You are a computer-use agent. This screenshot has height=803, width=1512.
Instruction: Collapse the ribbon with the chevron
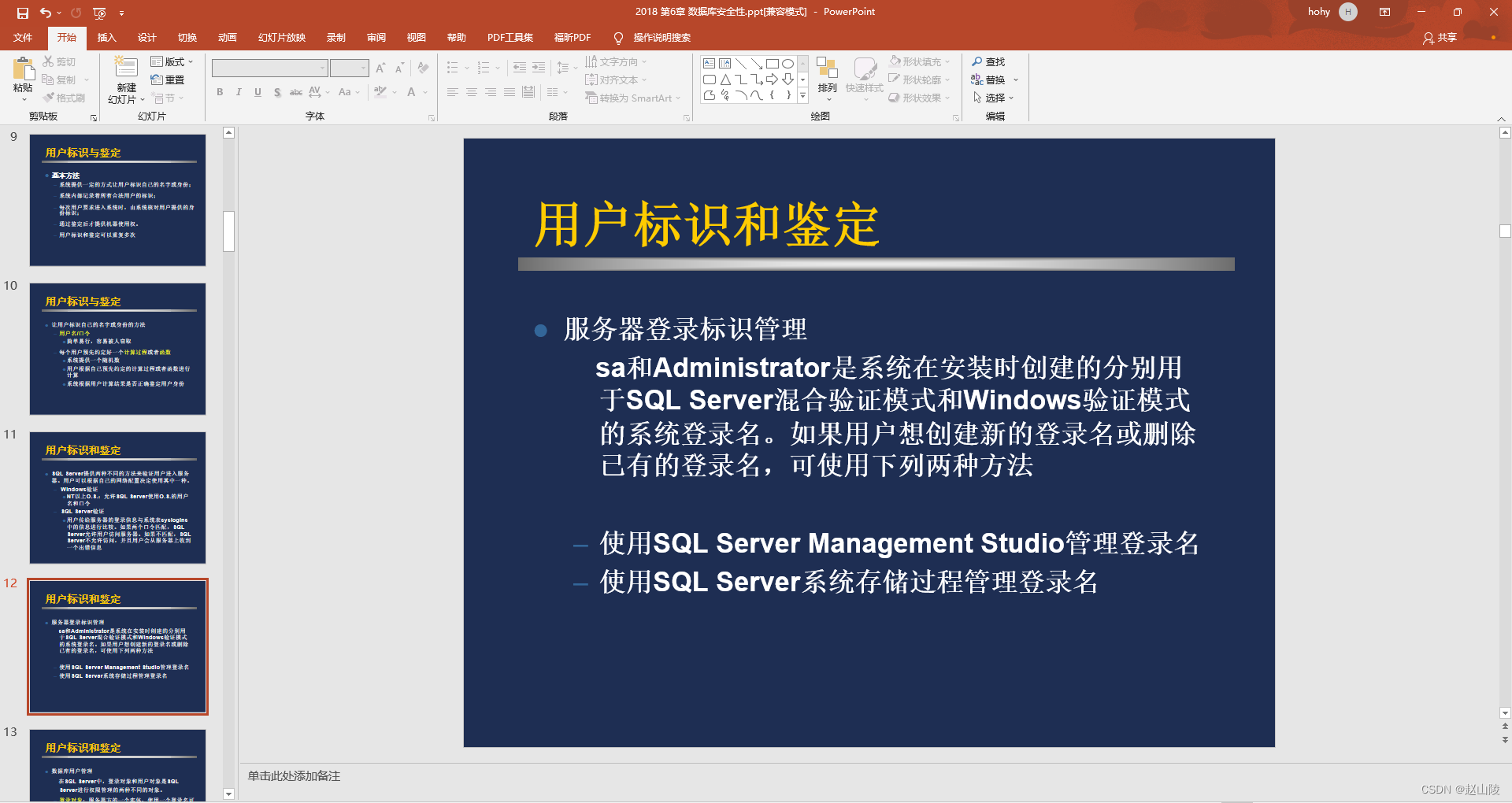[1501, 118]
